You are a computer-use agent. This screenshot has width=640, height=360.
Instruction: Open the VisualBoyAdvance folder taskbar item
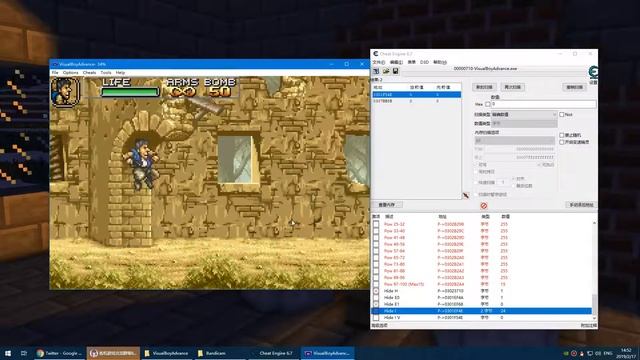coord(166,353)
